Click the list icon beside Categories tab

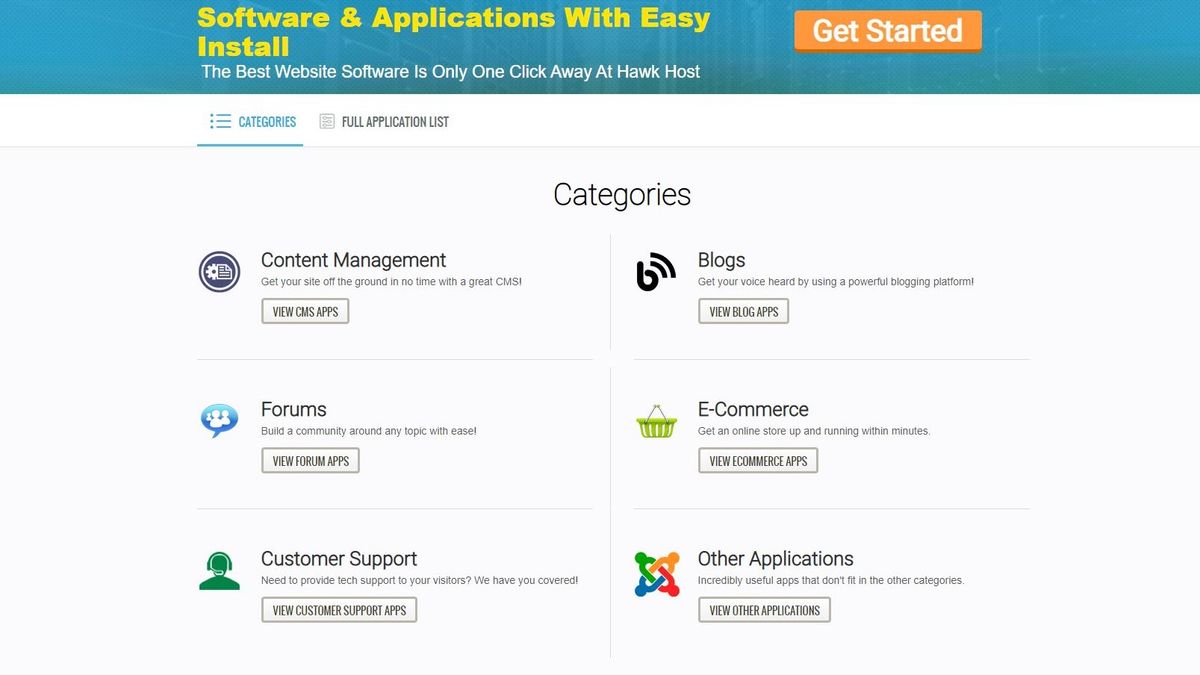click(220, 122)
